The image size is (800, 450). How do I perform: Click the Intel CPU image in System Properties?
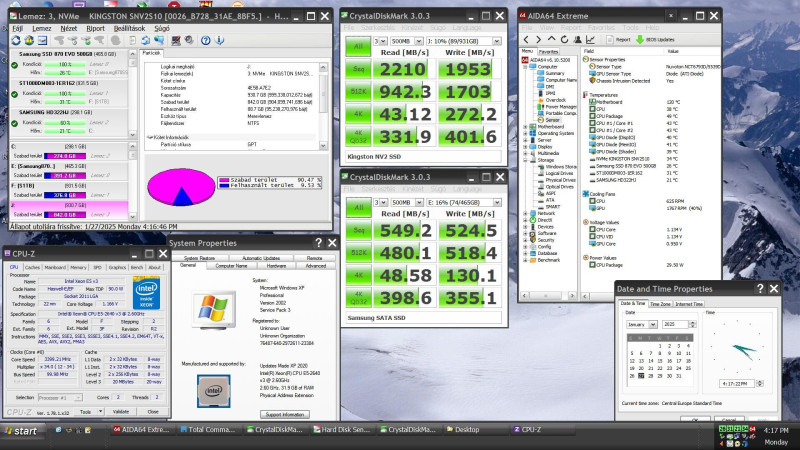213,391
